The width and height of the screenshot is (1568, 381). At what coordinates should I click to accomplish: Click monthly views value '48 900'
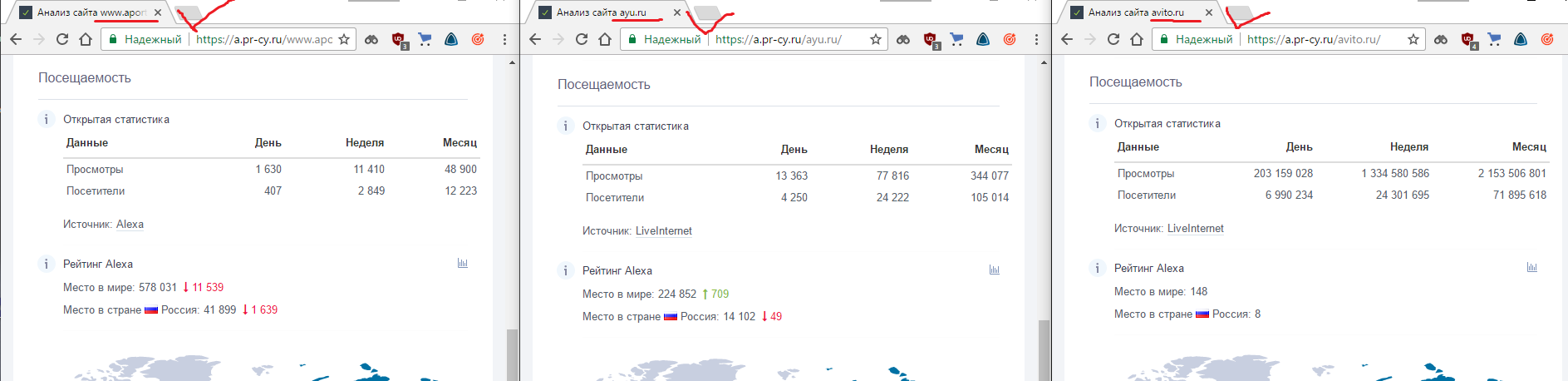tap(460, 169)
